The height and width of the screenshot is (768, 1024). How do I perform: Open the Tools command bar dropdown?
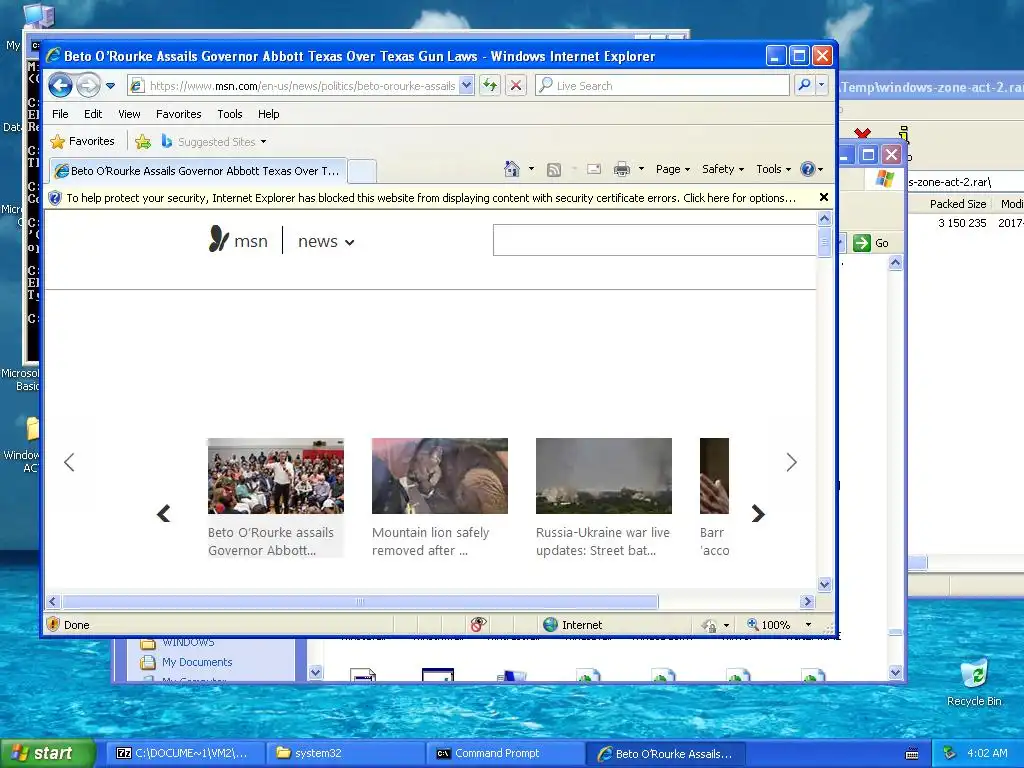[x=773, y=169]
